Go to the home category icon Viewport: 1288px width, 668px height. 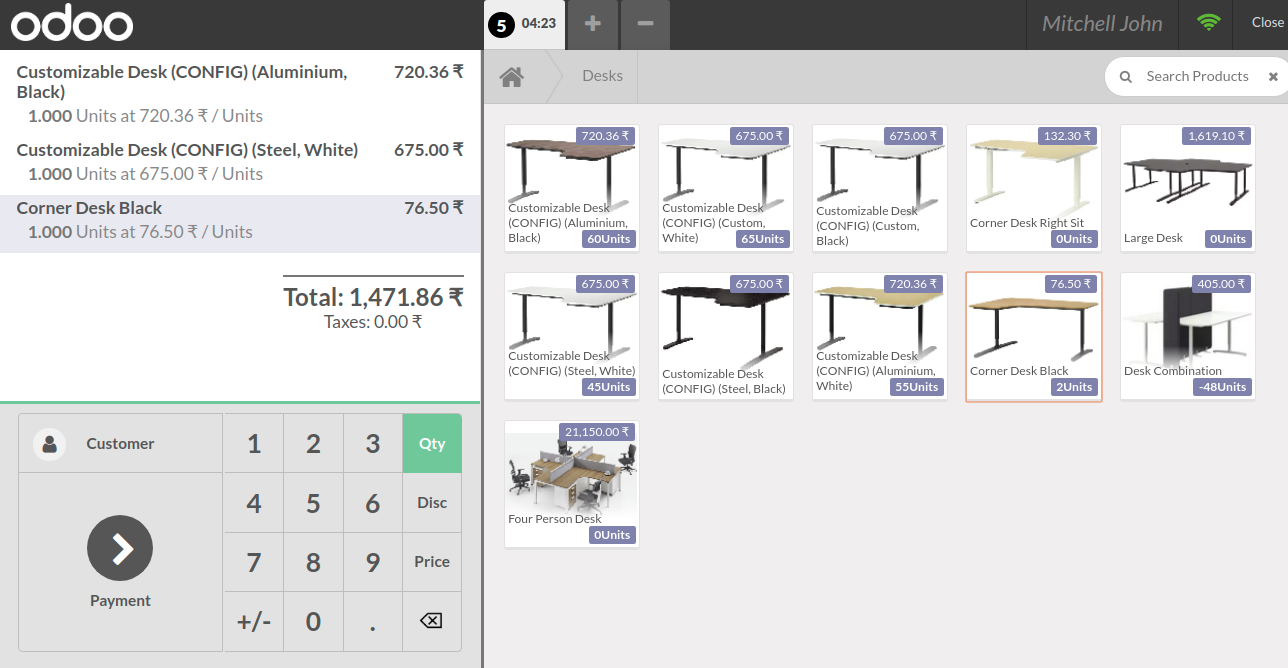[512, 77]
